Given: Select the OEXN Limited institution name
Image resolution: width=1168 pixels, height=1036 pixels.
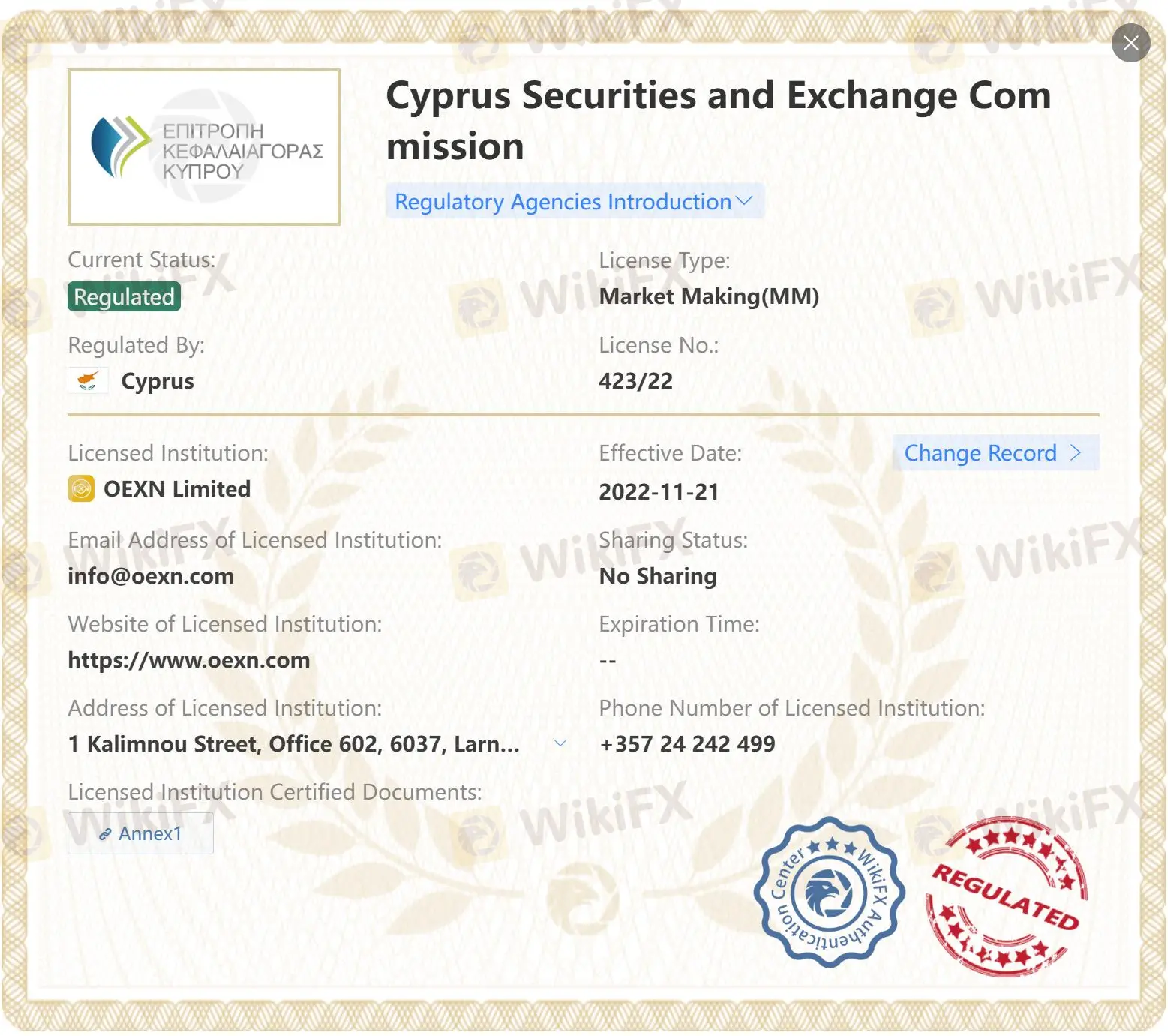Looking at the screenshot, I should [x=177, y=489].
